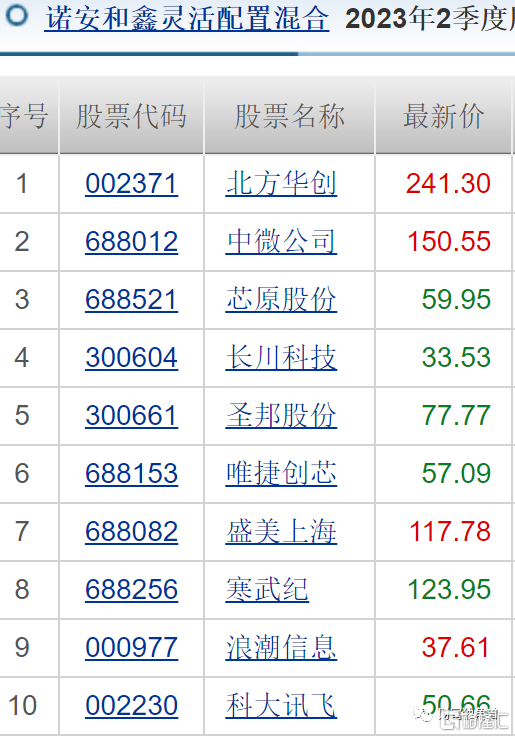Open the 唯捷创芯 stock link
515x737 pixels.
tap(281, 473)
